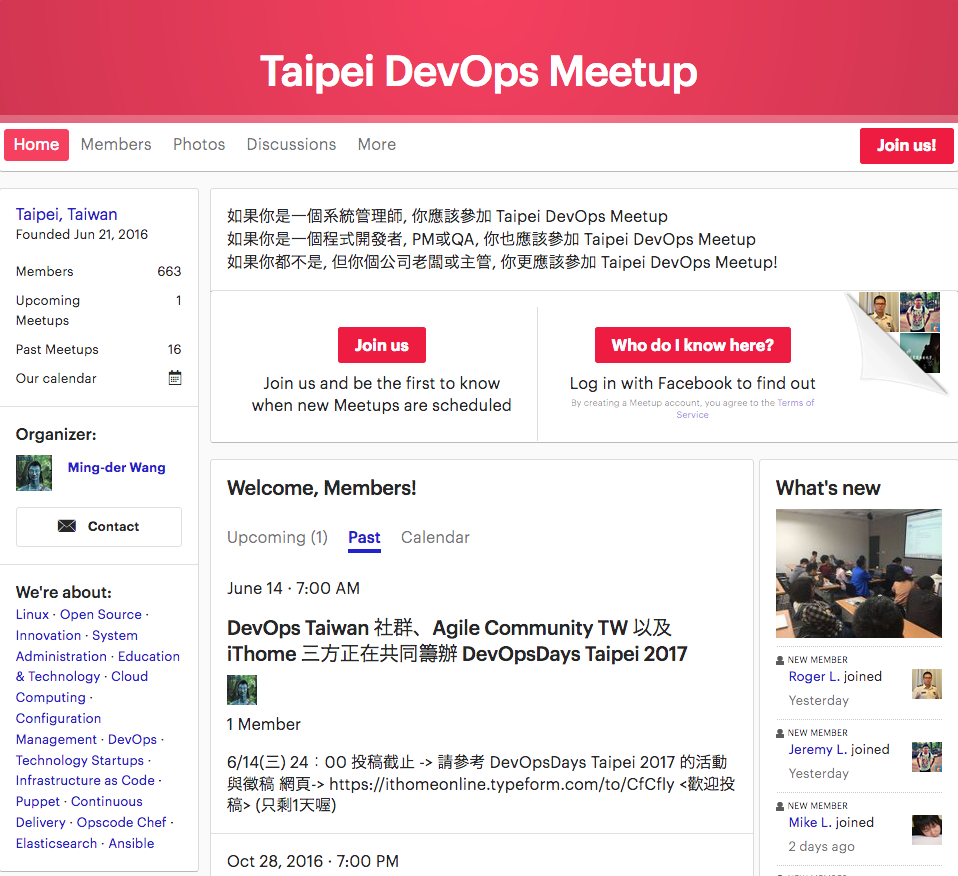Open the DevOps topic link
This screenshot has height=876, width=958.
tap(133, 739)
